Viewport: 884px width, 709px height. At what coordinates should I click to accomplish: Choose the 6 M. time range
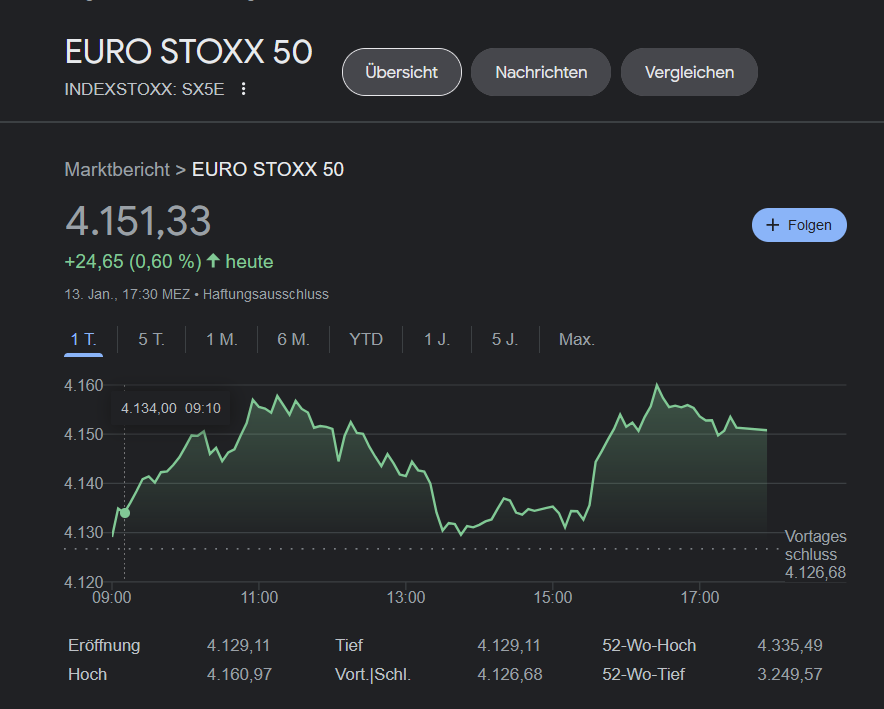point(293,339)
